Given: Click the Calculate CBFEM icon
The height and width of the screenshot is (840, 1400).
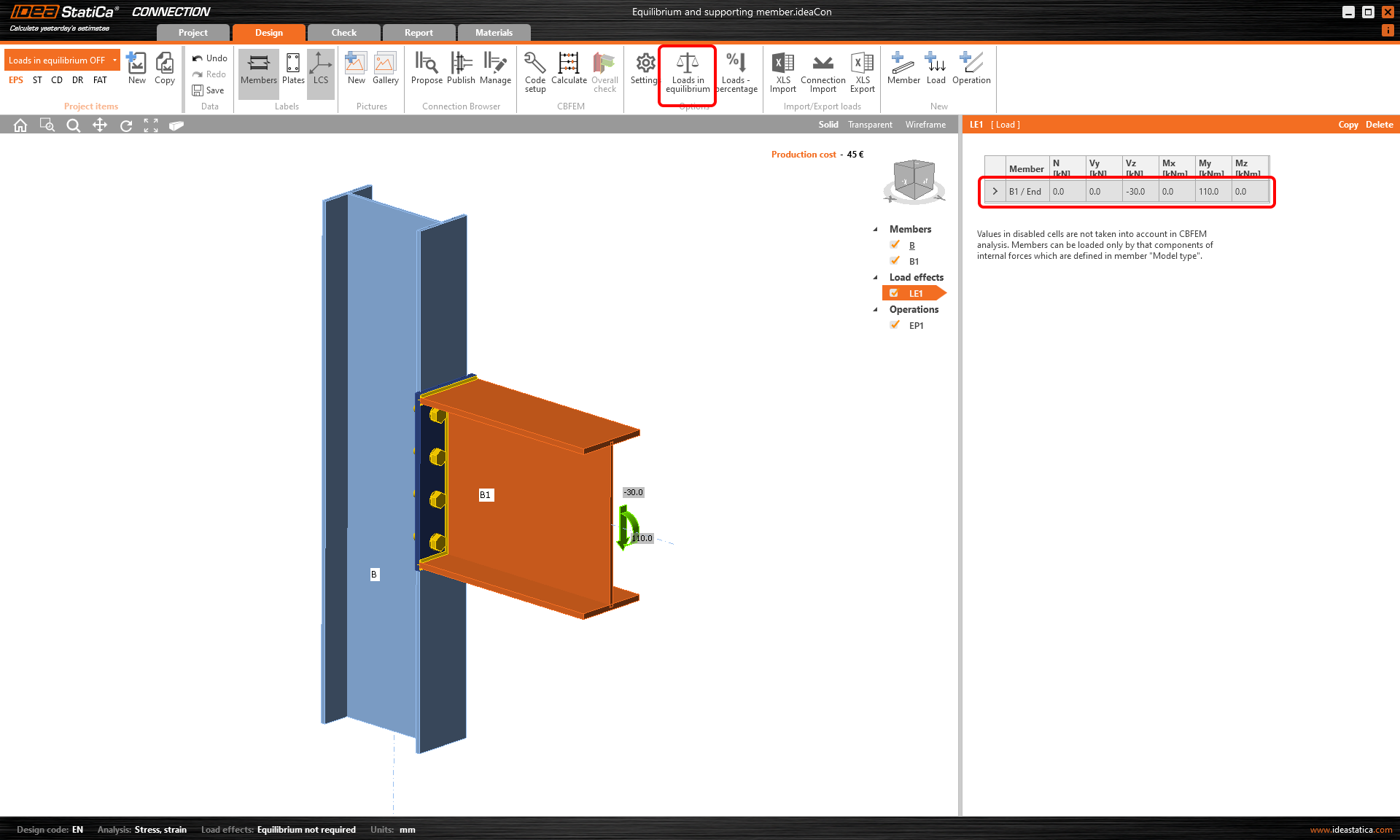Looking at the screenshot, I should [x=568, y=69].
